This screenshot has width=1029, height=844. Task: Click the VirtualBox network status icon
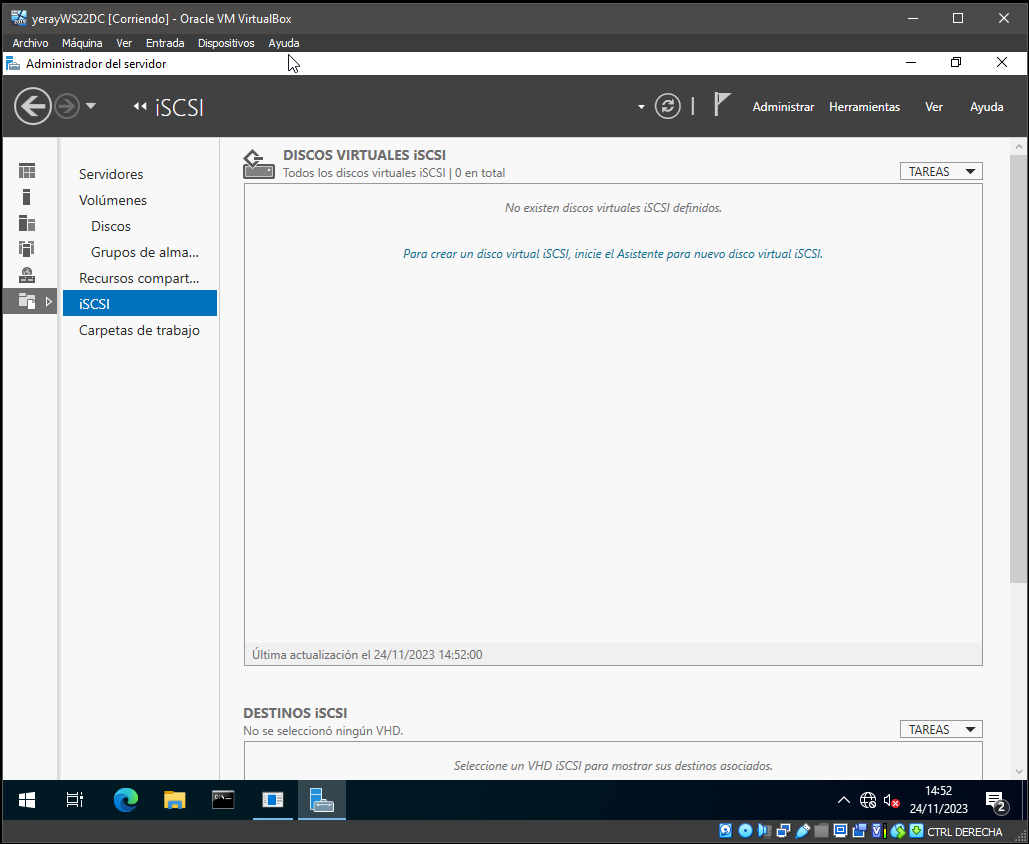coord(783,831)
